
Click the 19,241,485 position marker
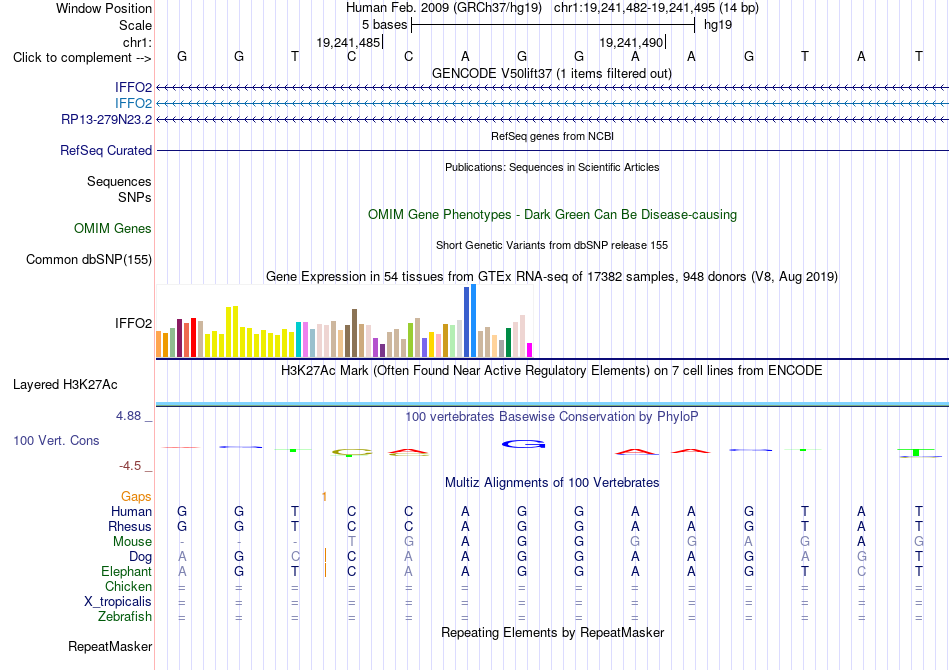click(x=348, y=42)
